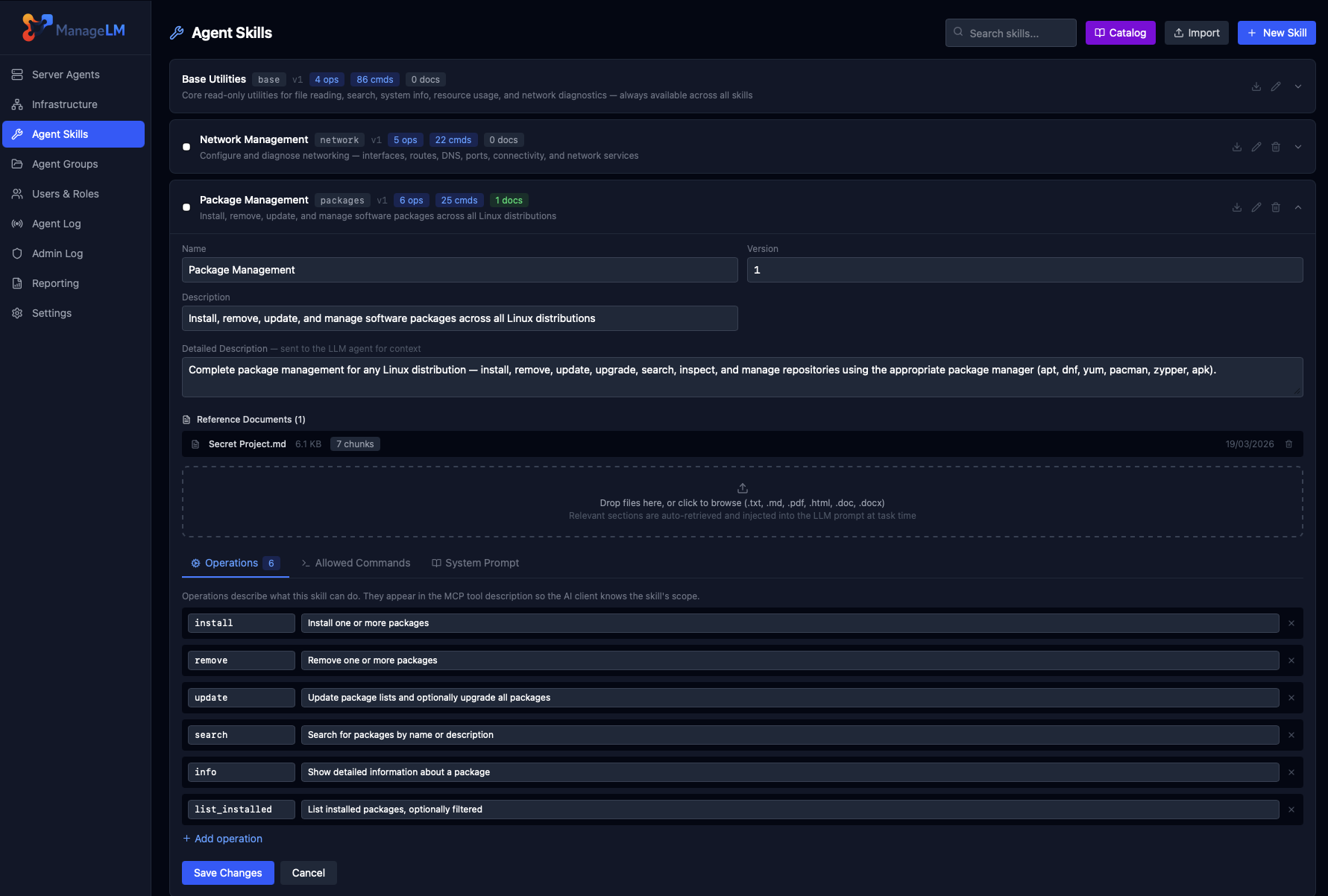This screenshot has height=896, width=1328.
Task: Open Agent Log page
Action: (73, 224)
